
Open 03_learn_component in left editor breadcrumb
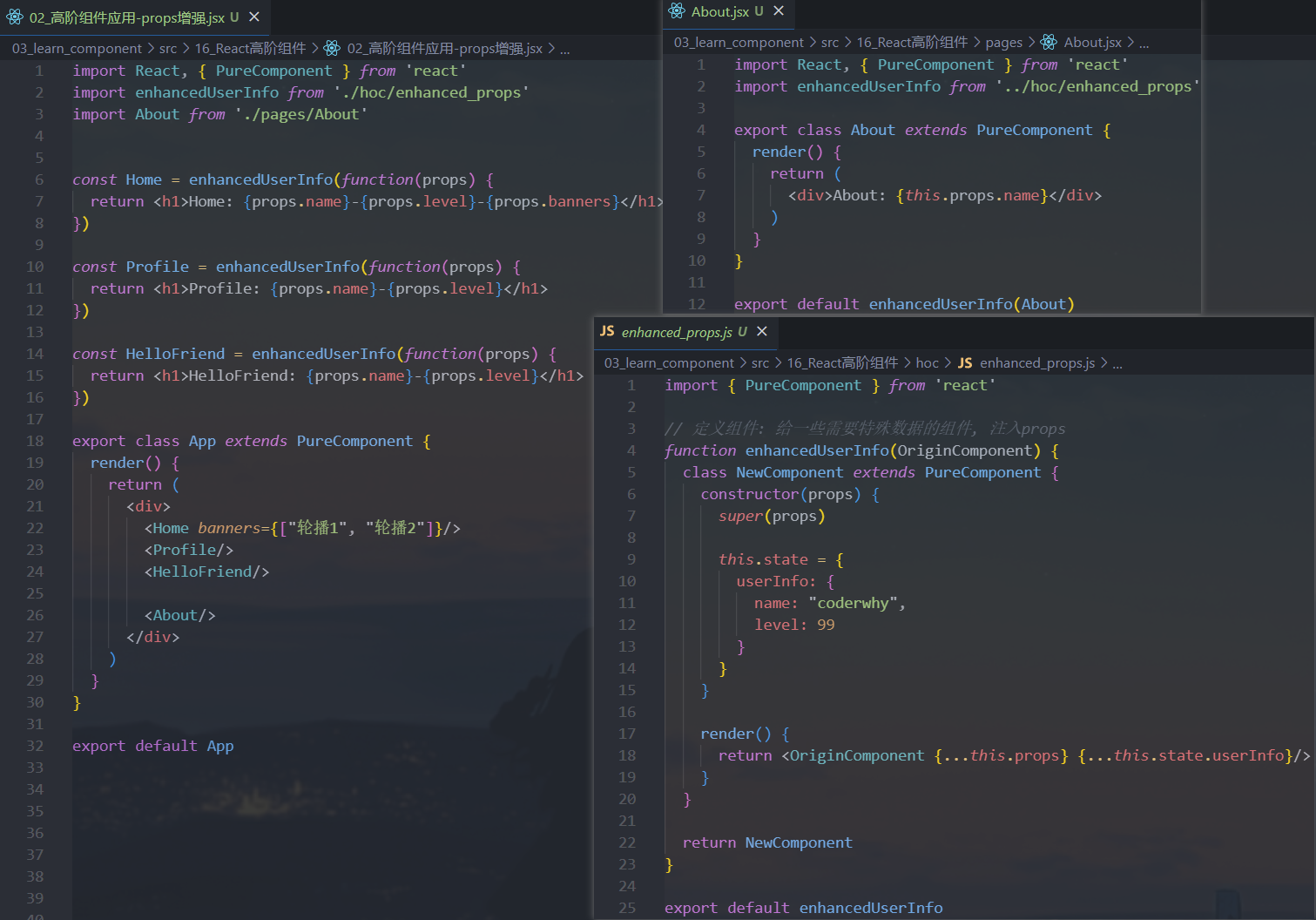pos(77,48)
